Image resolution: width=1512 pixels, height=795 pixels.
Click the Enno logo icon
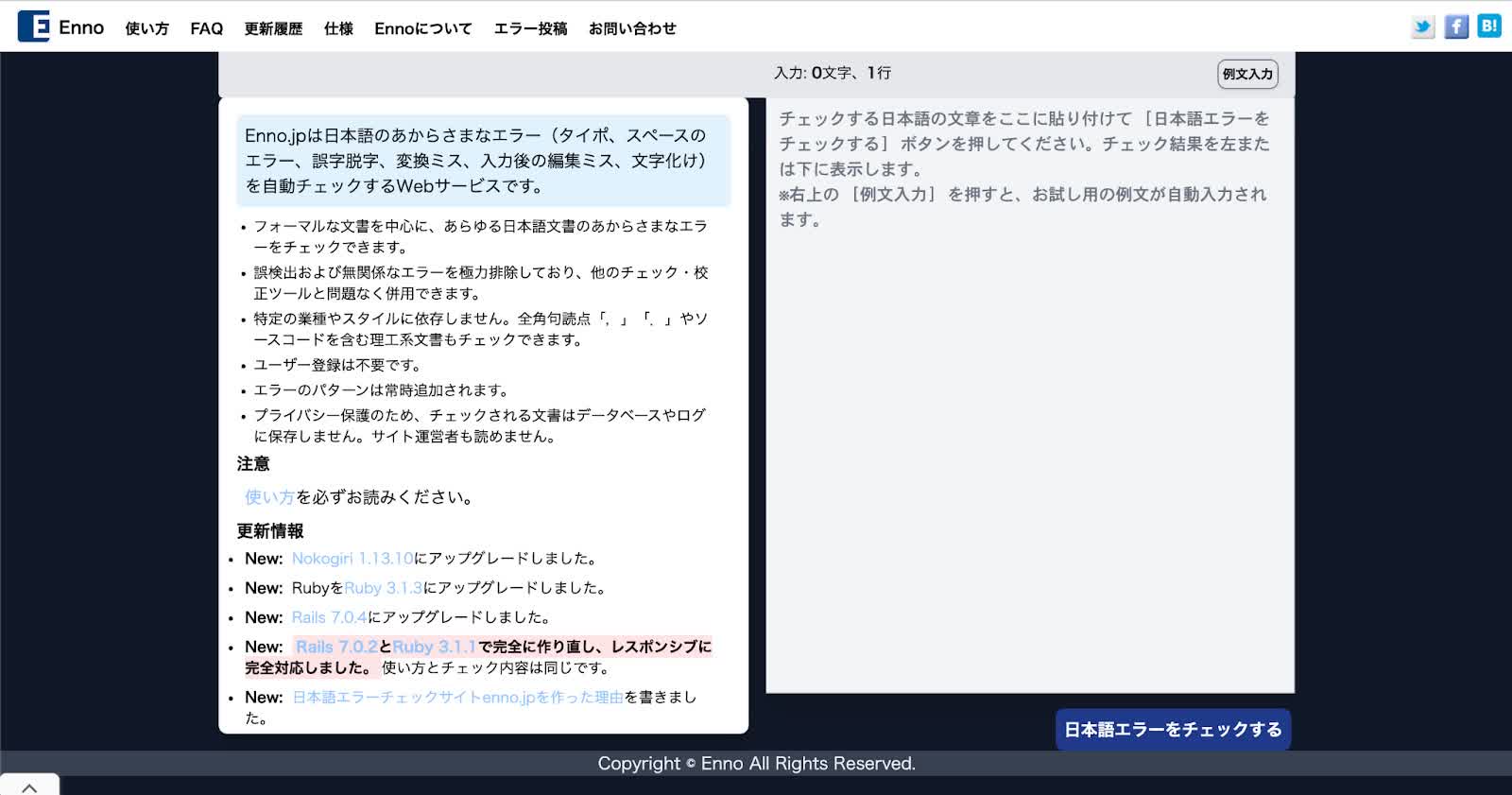click(34, 26)
